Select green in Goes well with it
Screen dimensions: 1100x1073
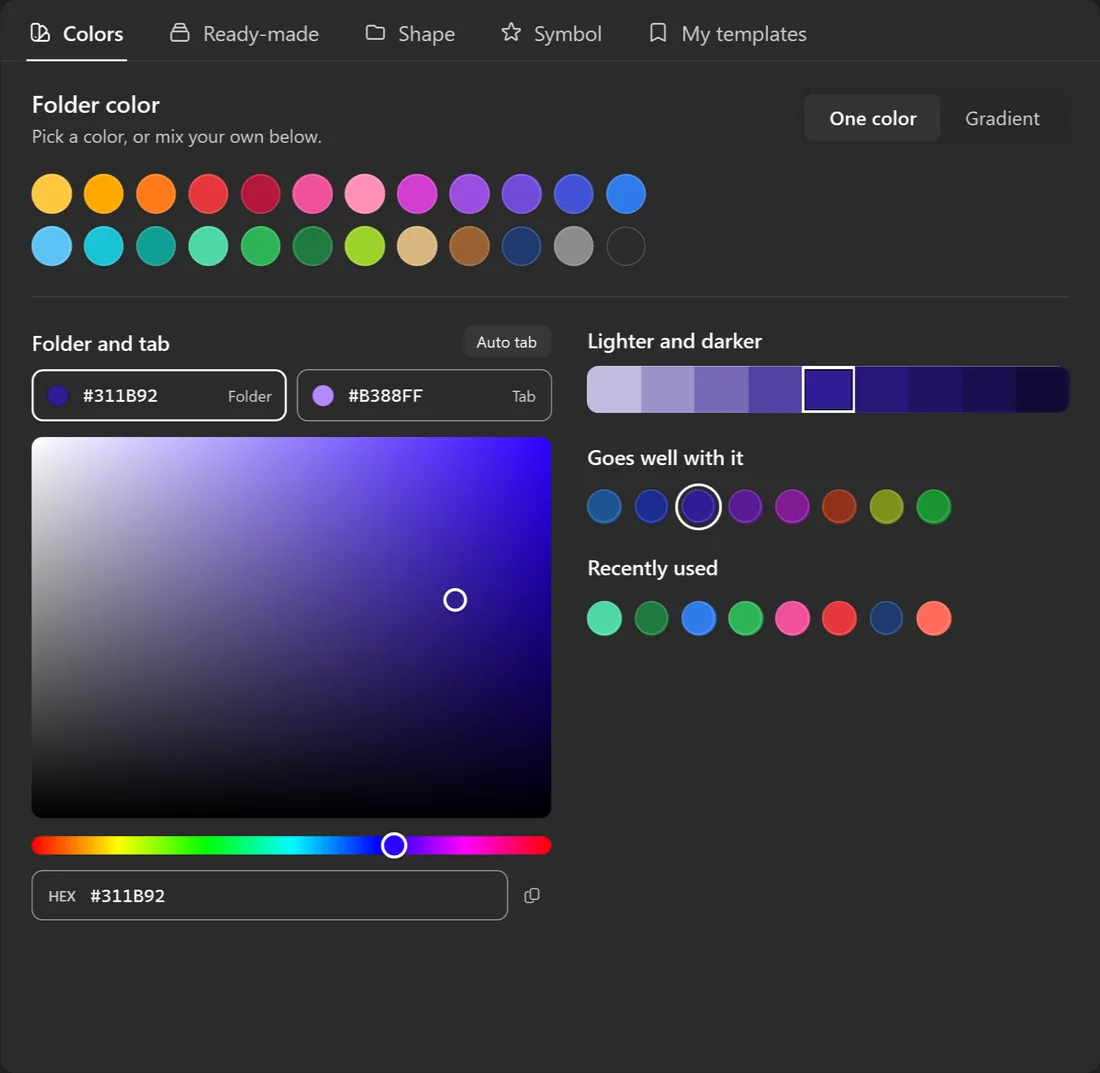934,506
